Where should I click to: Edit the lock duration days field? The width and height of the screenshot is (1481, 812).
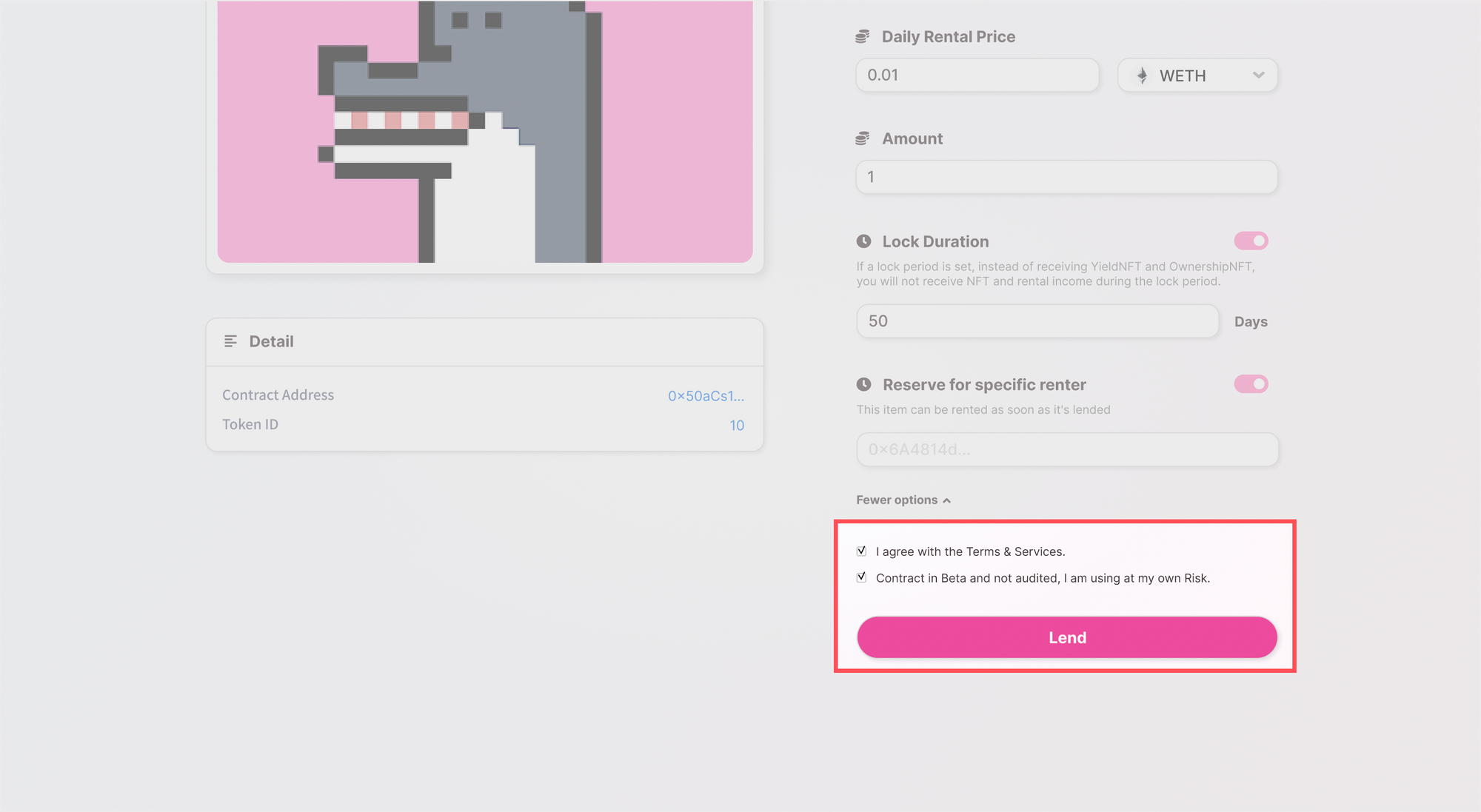point(1037,321)
